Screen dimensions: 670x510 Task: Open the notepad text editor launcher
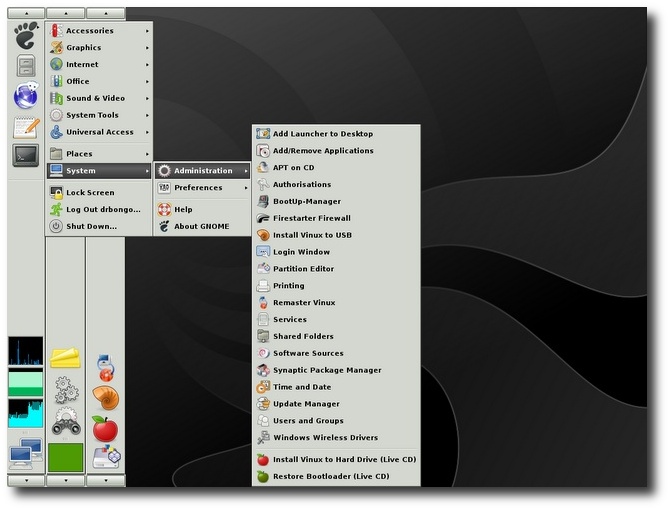pos(26,127)
